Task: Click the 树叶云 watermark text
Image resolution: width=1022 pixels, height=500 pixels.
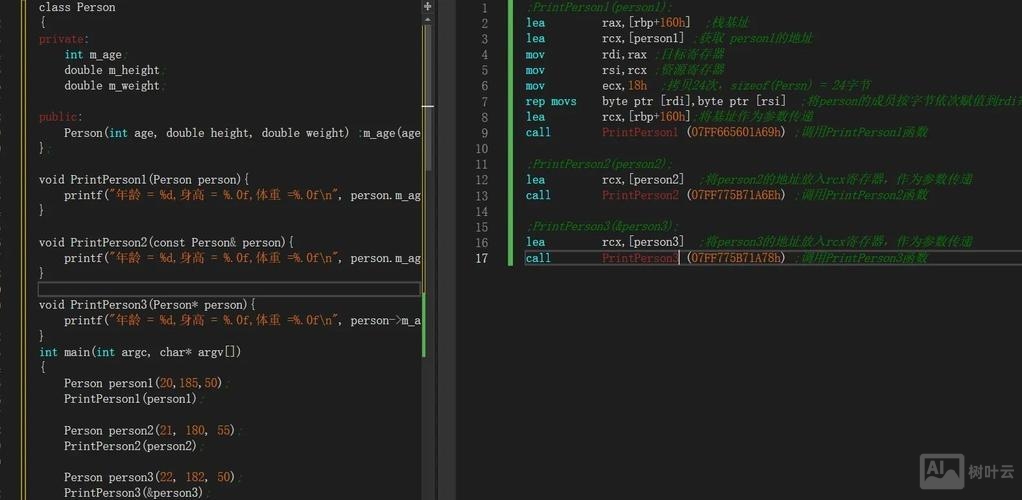Action: point(991,471)
